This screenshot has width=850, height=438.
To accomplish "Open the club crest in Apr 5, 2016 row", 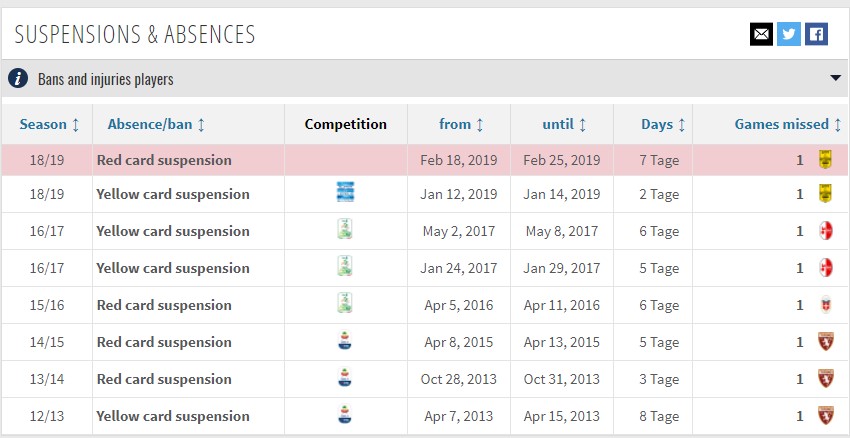I will point(825,305).
